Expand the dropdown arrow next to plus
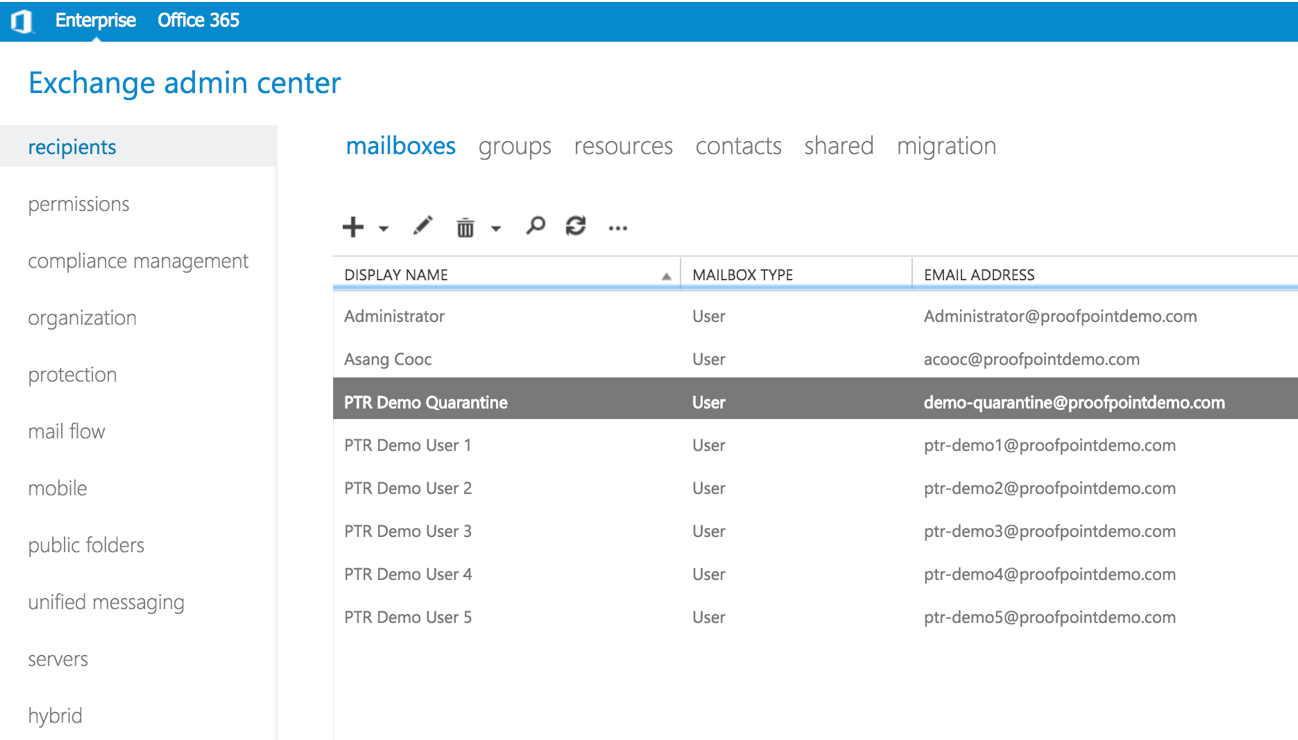Viewport: 1298px width, 740px height. [384, 229]
